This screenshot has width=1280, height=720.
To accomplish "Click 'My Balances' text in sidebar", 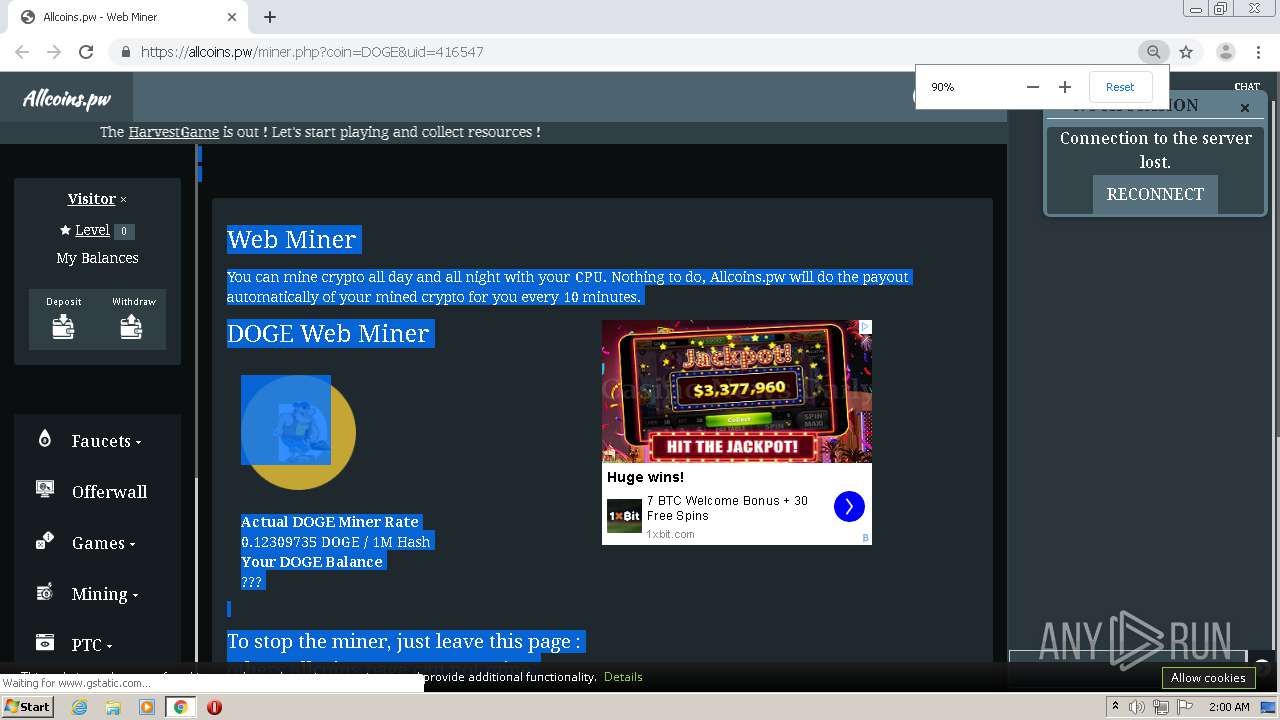I will [97, 258].
